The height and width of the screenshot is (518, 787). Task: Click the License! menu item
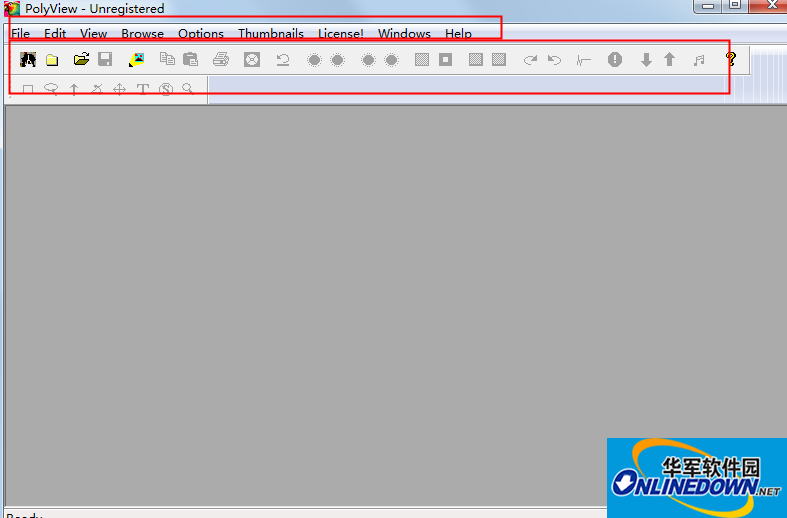click(340, 34)
